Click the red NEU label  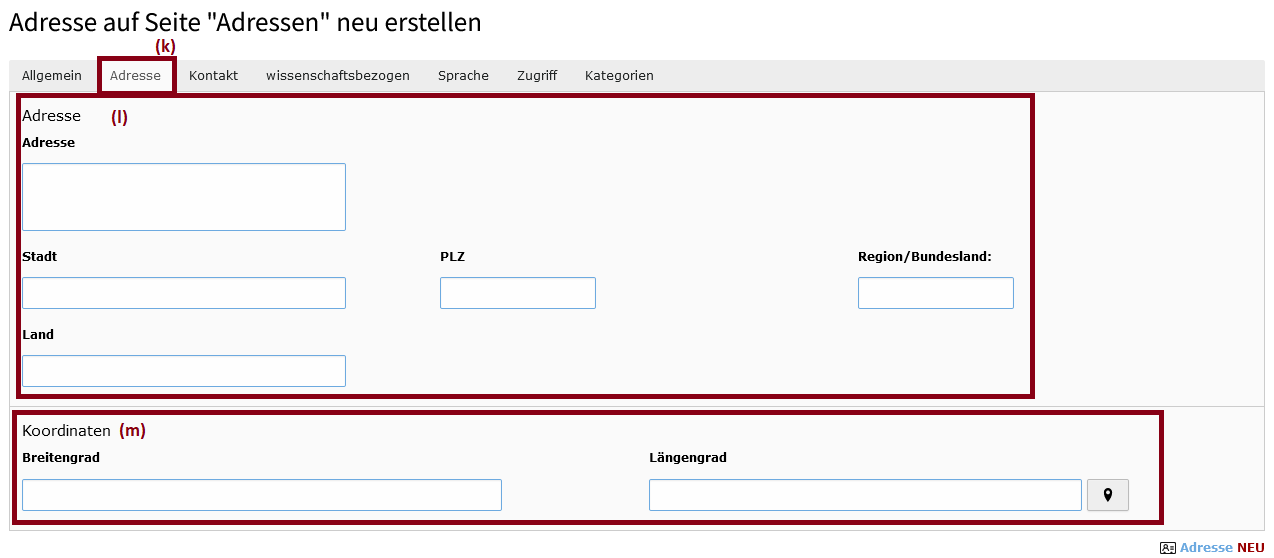(1251, 548)
